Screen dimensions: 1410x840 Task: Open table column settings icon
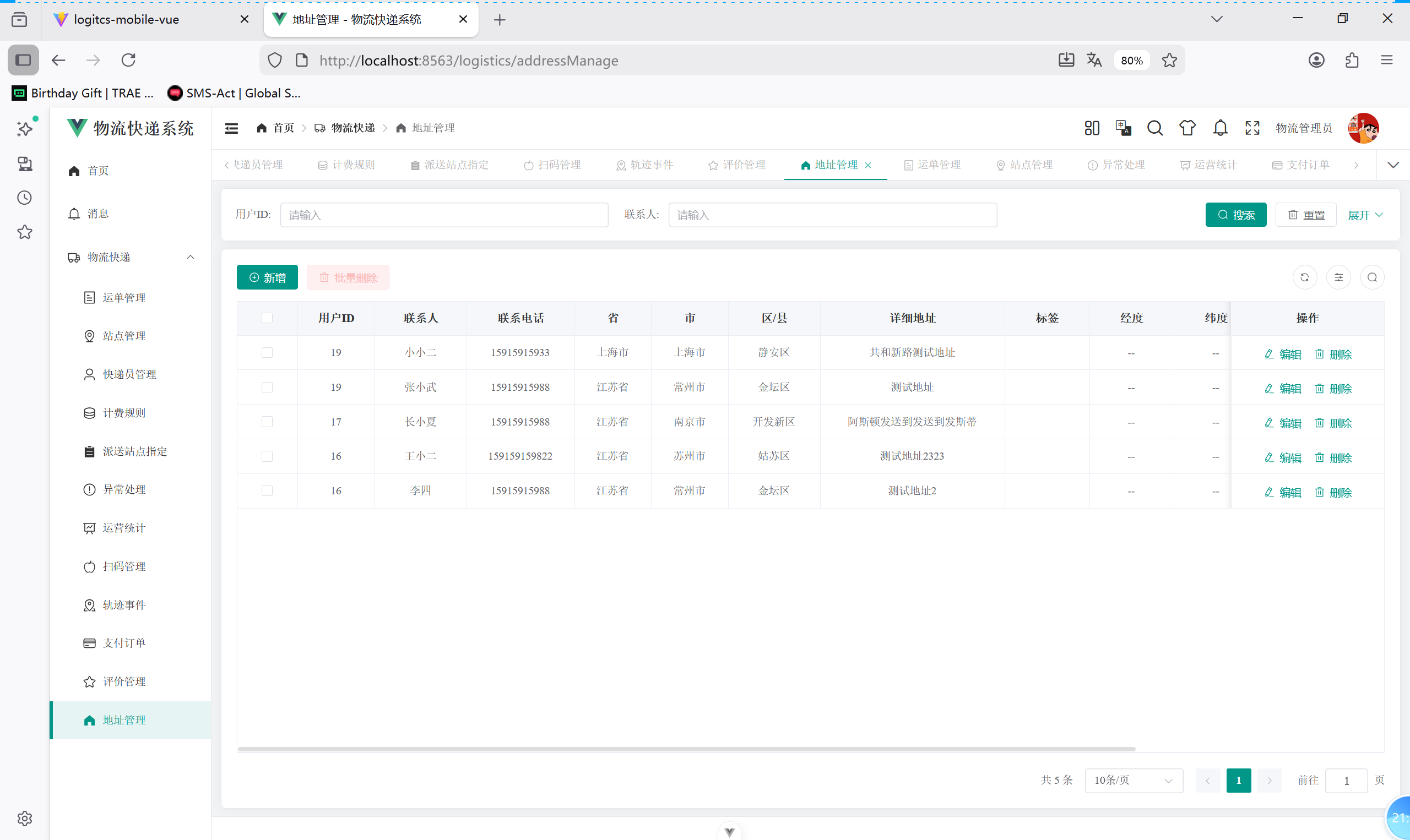click(1338, 277)
